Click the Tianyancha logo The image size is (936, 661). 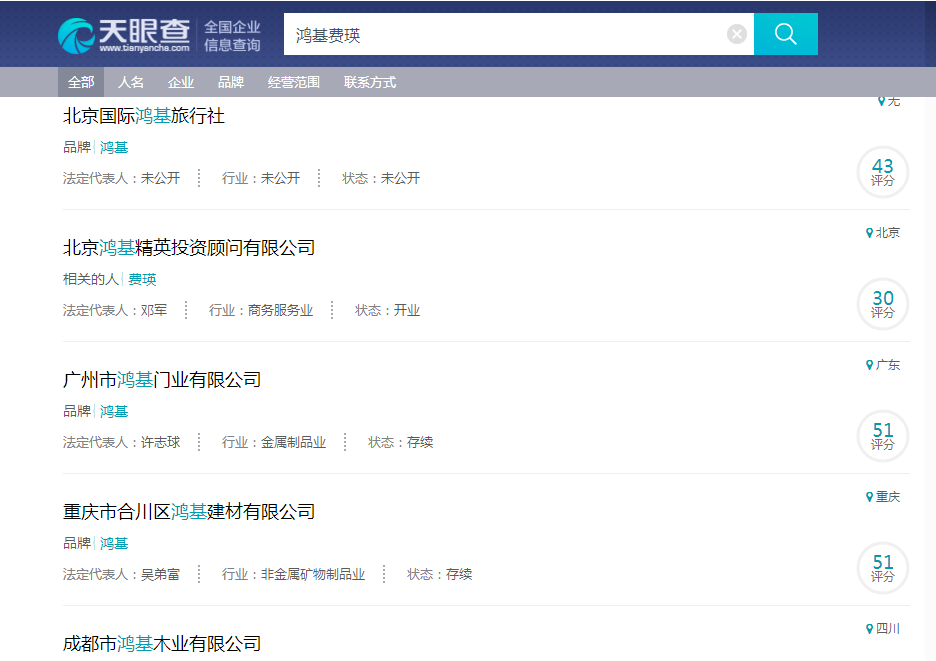pos(123,35)
